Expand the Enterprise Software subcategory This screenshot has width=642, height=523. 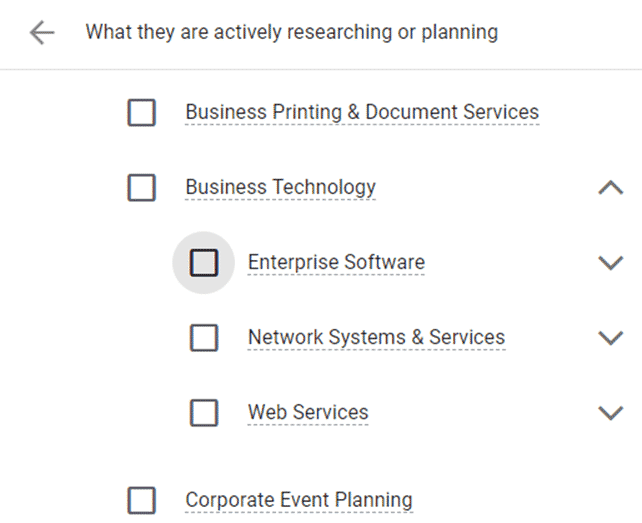610,263
